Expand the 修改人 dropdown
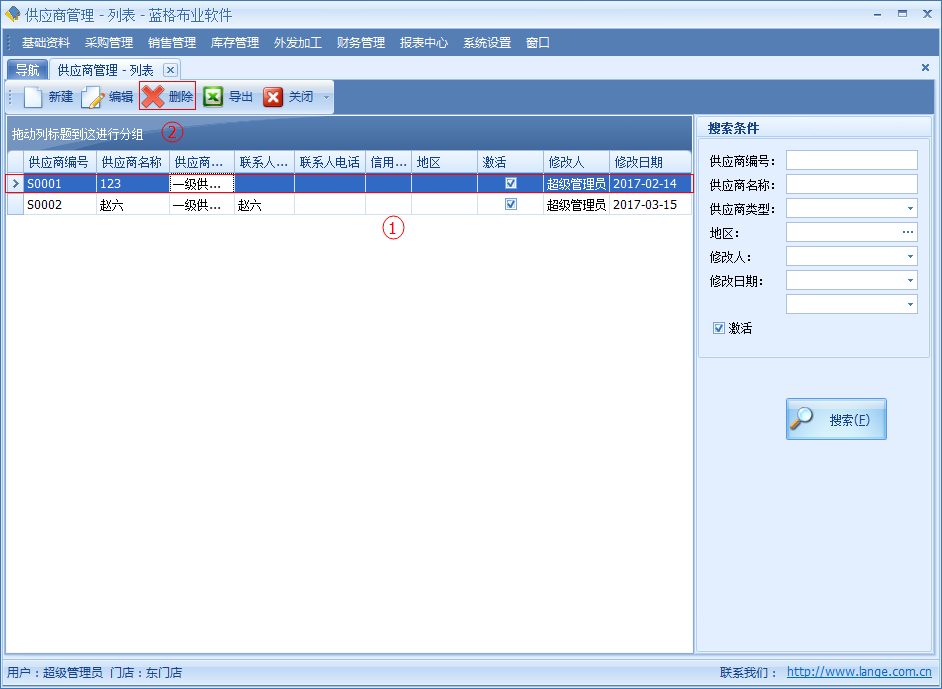Screen dimensions: 942x689 [910, 256]
